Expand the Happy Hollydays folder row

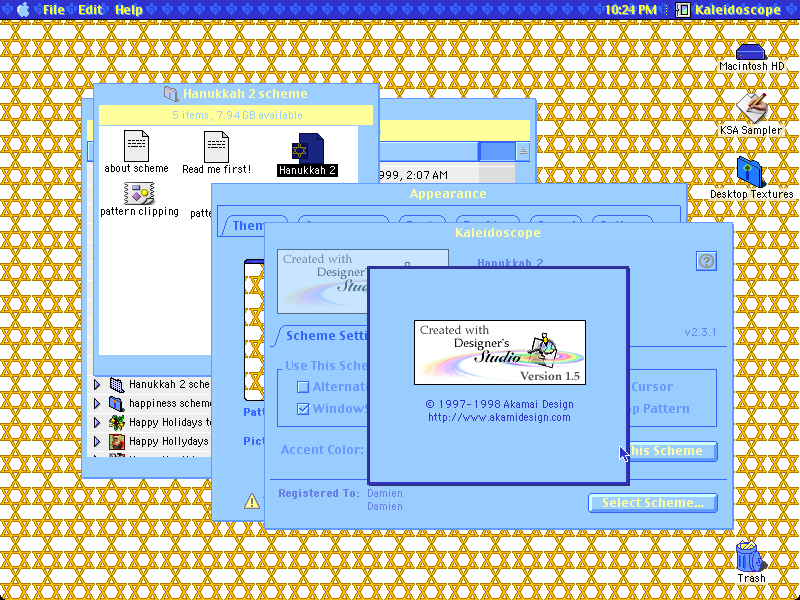pyautogui.click(x=97, y=441)
